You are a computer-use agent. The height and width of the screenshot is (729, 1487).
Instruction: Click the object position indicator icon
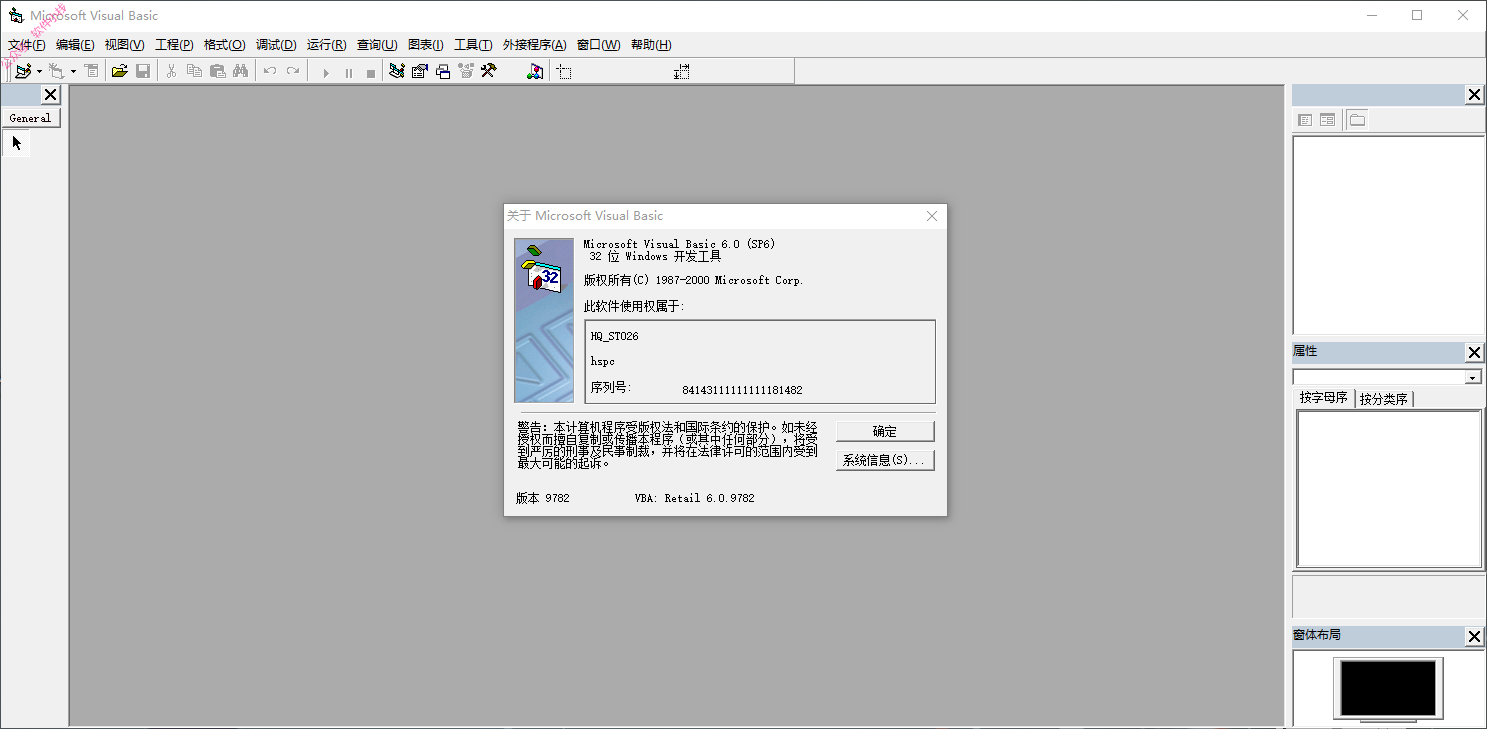tap(564, 72)
